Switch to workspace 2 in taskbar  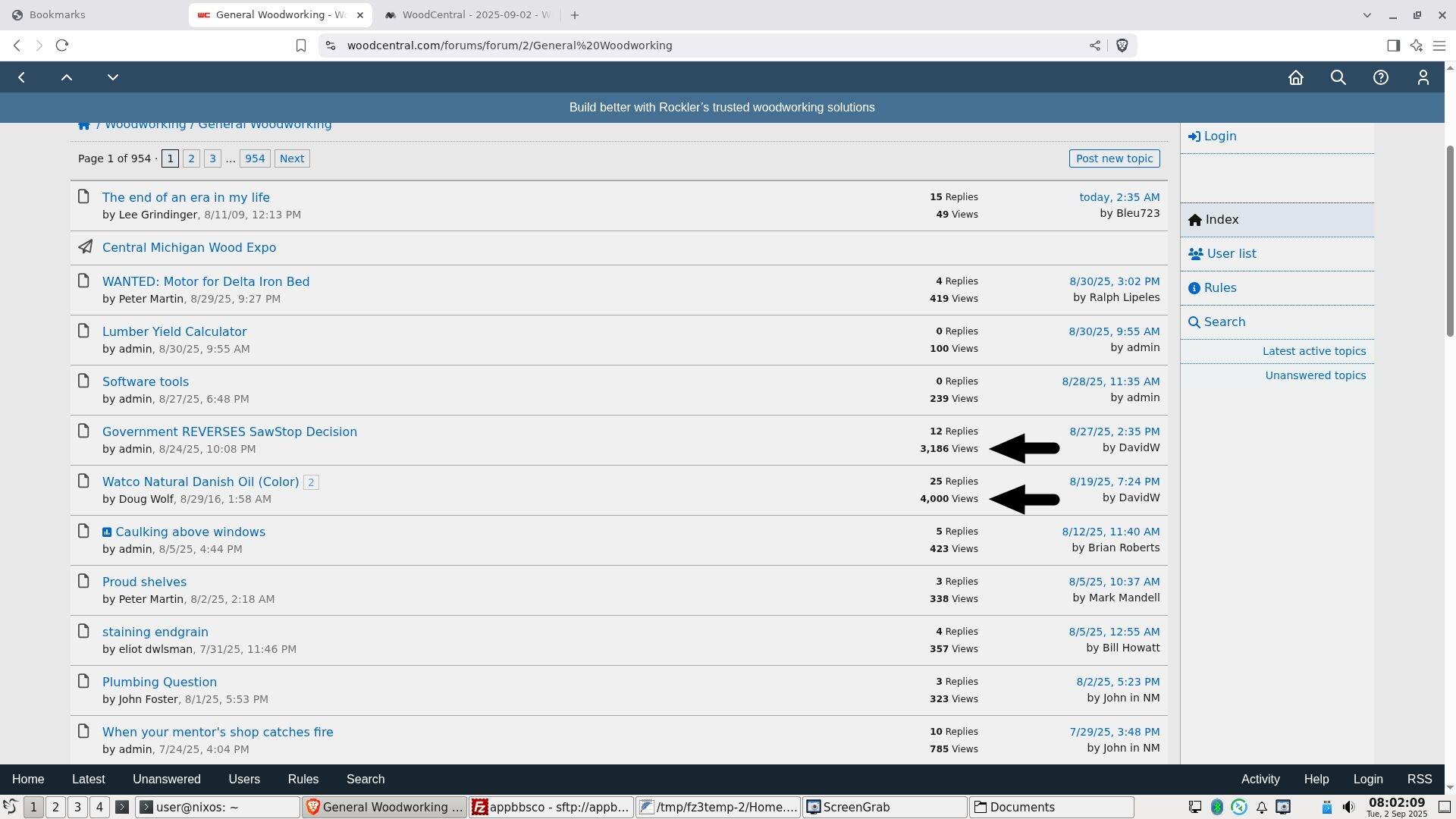coord(55,808)
